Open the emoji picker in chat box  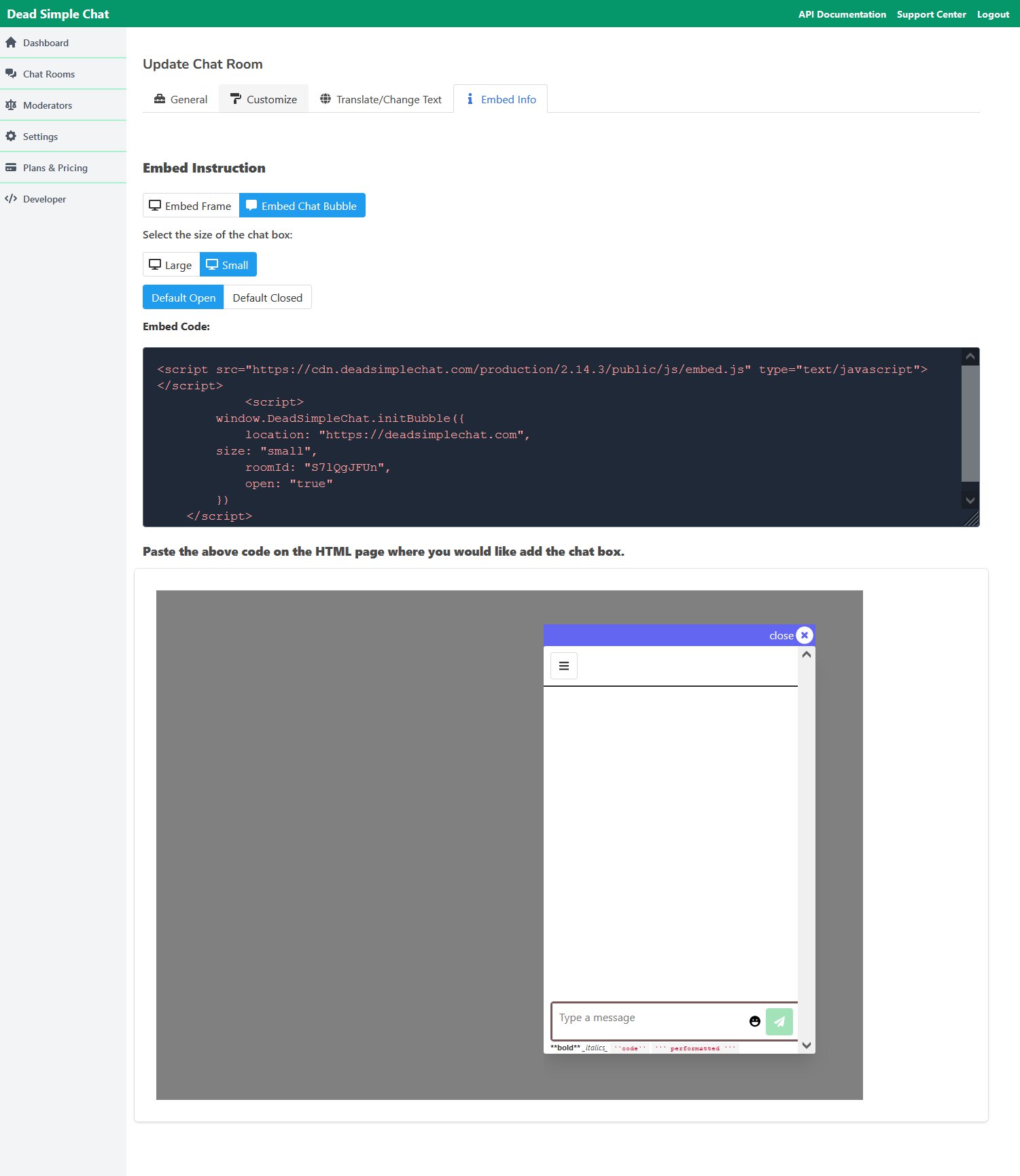[754, 1021]
